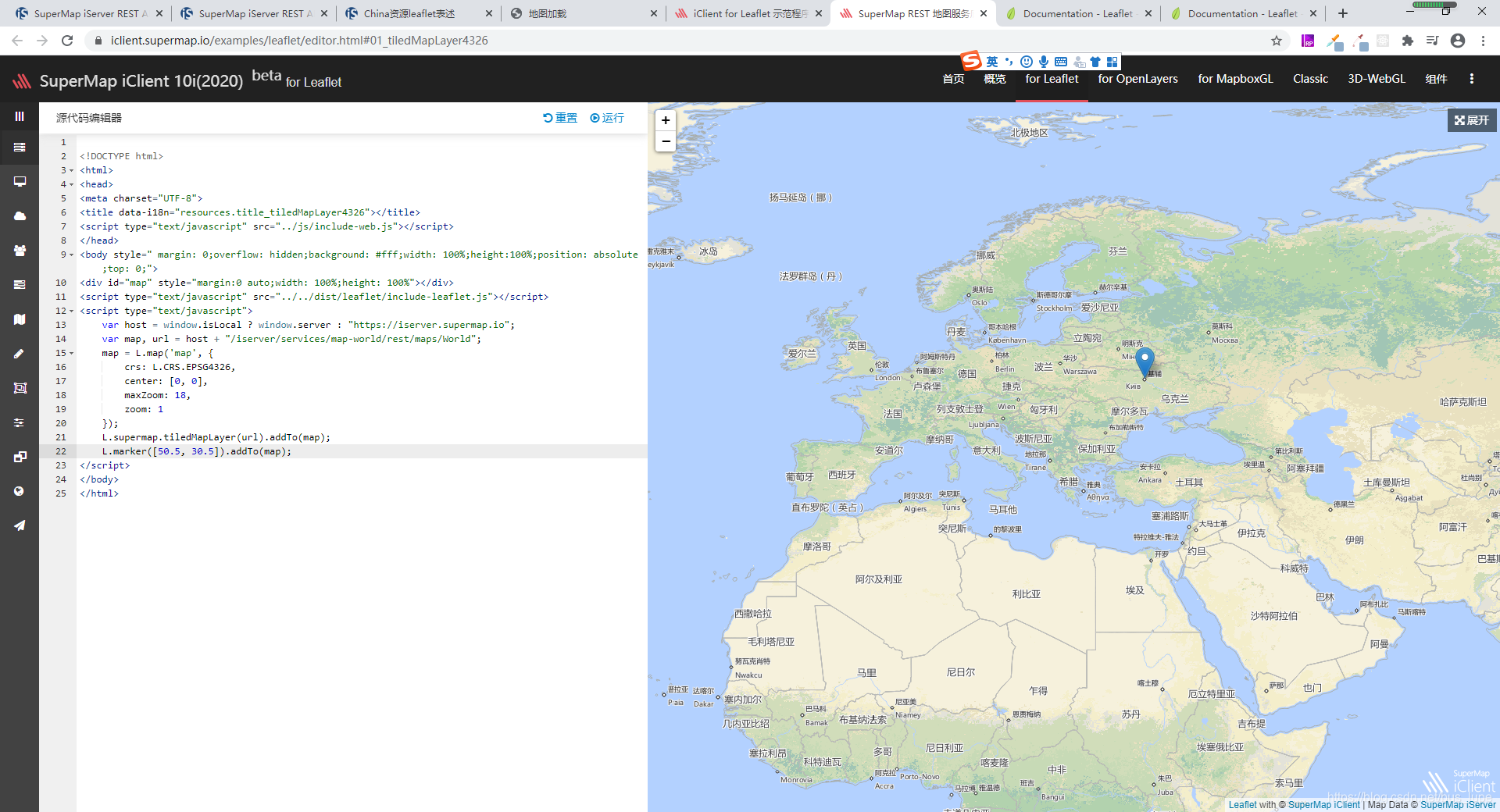The height and width of the screenshot is (812, 1500).
Task: Collapse code fold arrow at line 12
Action: [x=72, y=311]
